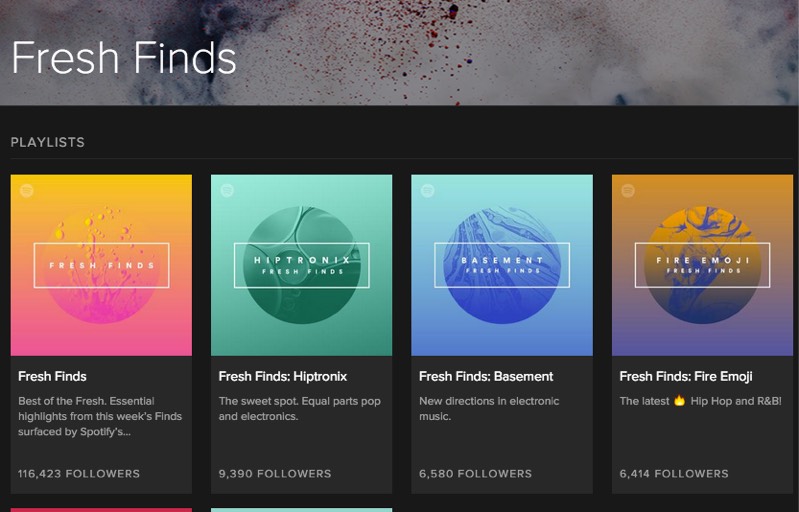Open the pink and yellow Fresh Finds cover art

pos(101,265)
